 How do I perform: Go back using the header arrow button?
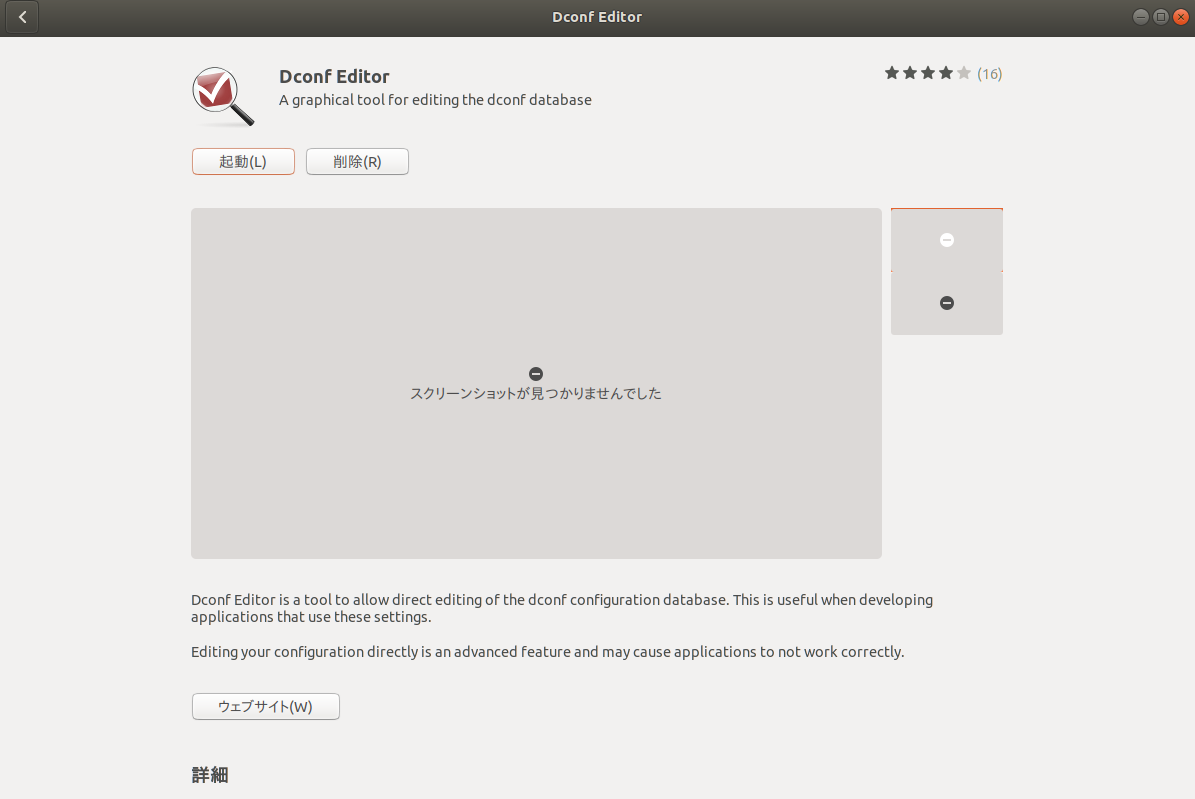22,17
